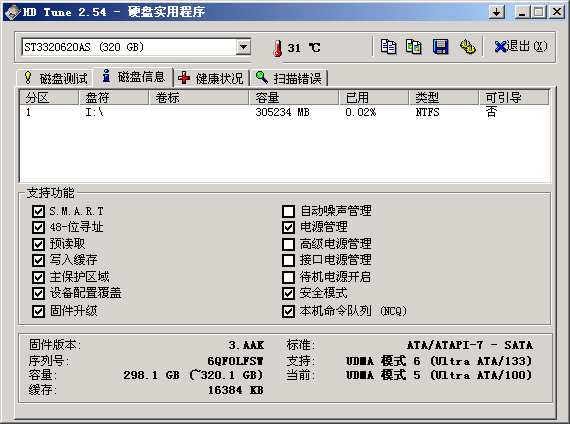Click the NTFS type cell
Screen dimensions: 570x424
pyautogui.click(x=427, y=112)
